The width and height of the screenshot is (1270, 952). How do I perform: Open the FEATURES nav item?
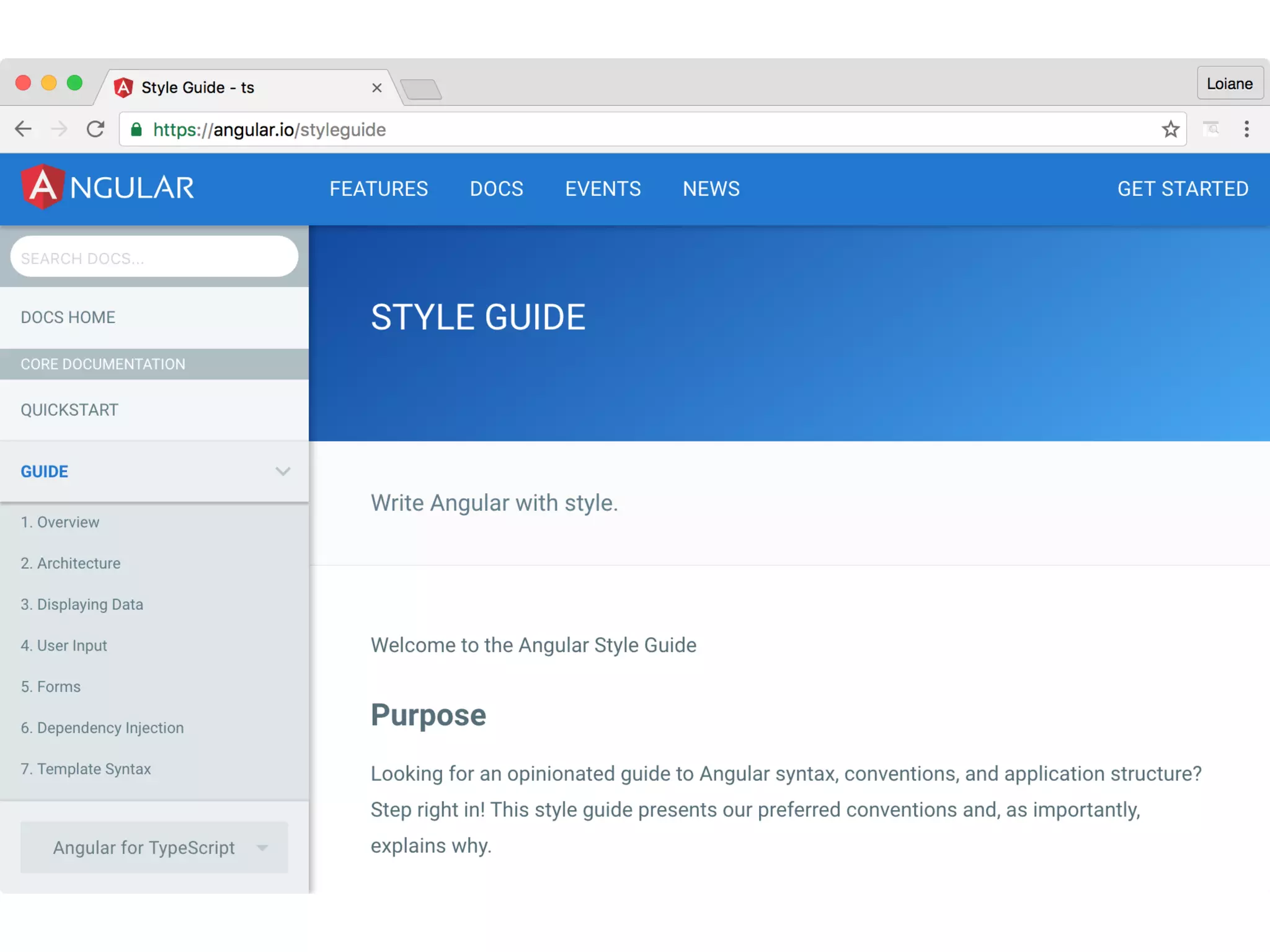tap(378, 188)
